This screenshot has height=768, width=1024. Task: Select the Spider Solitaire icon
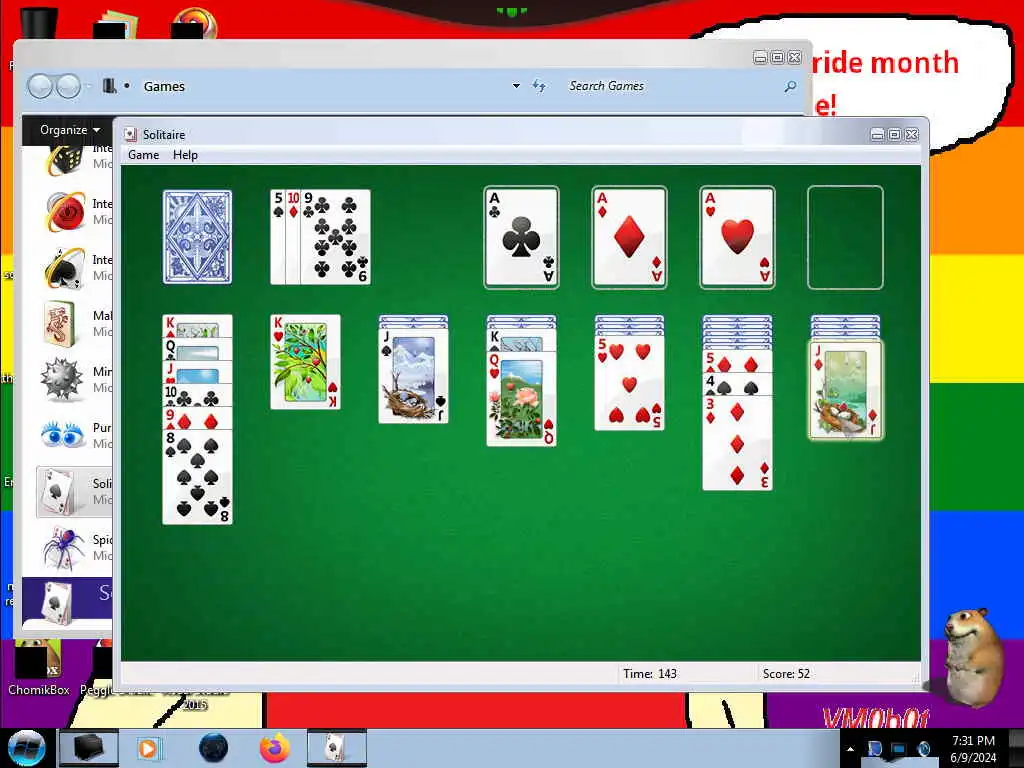click(x=63, y=548)
